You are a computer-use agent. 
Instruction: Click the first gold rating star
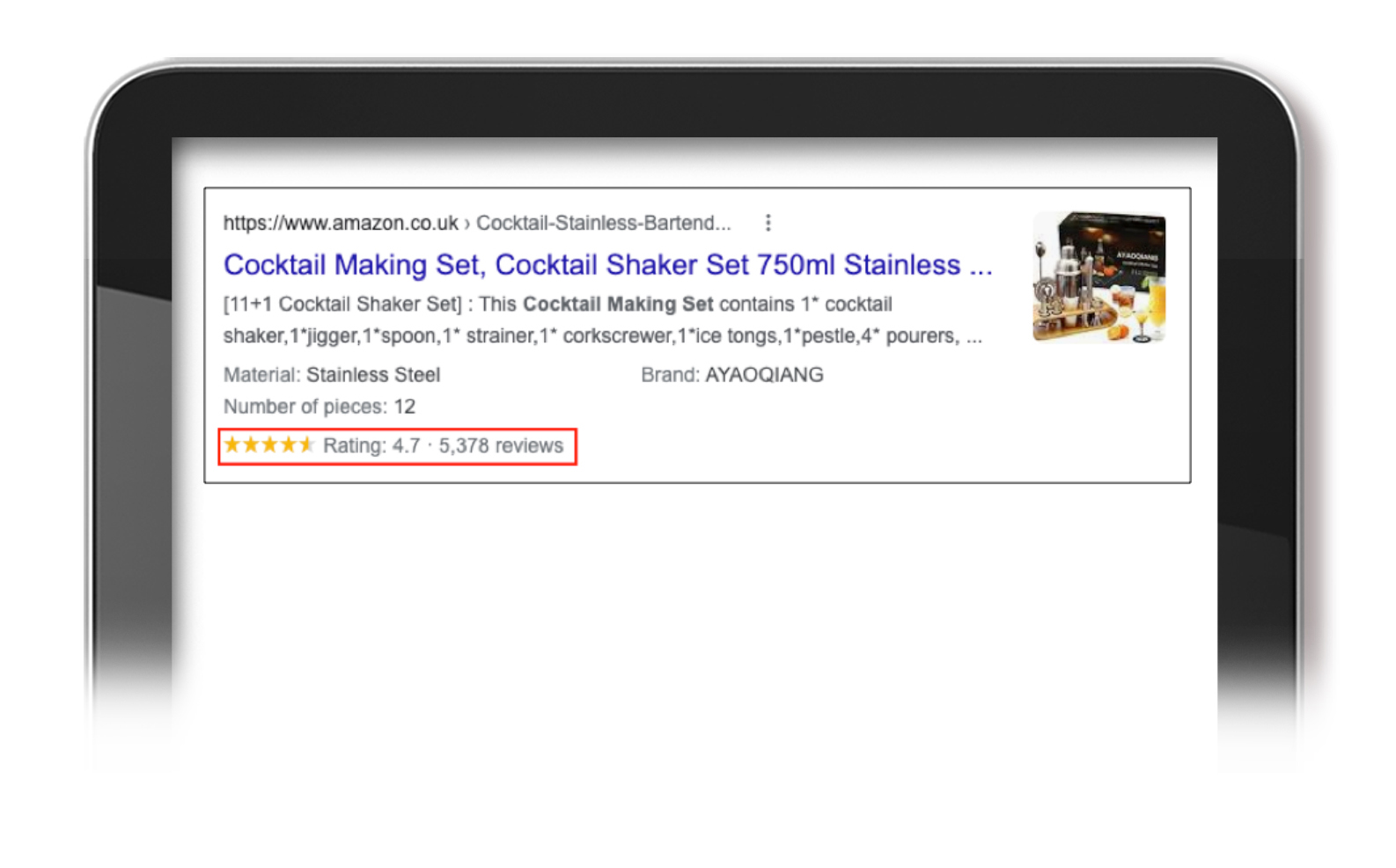pos(232,445)
